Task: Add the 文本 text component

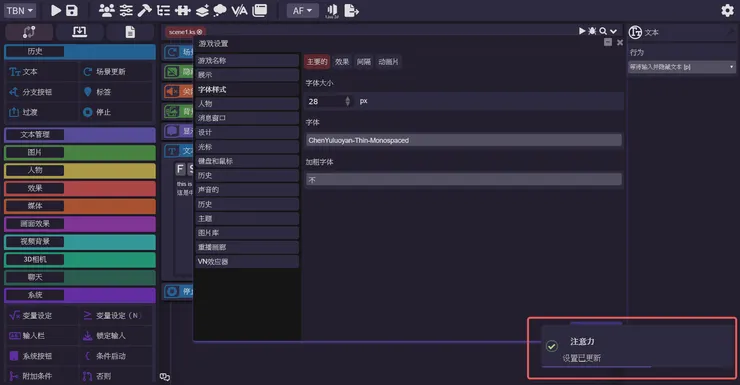Action: coord(42,72)
